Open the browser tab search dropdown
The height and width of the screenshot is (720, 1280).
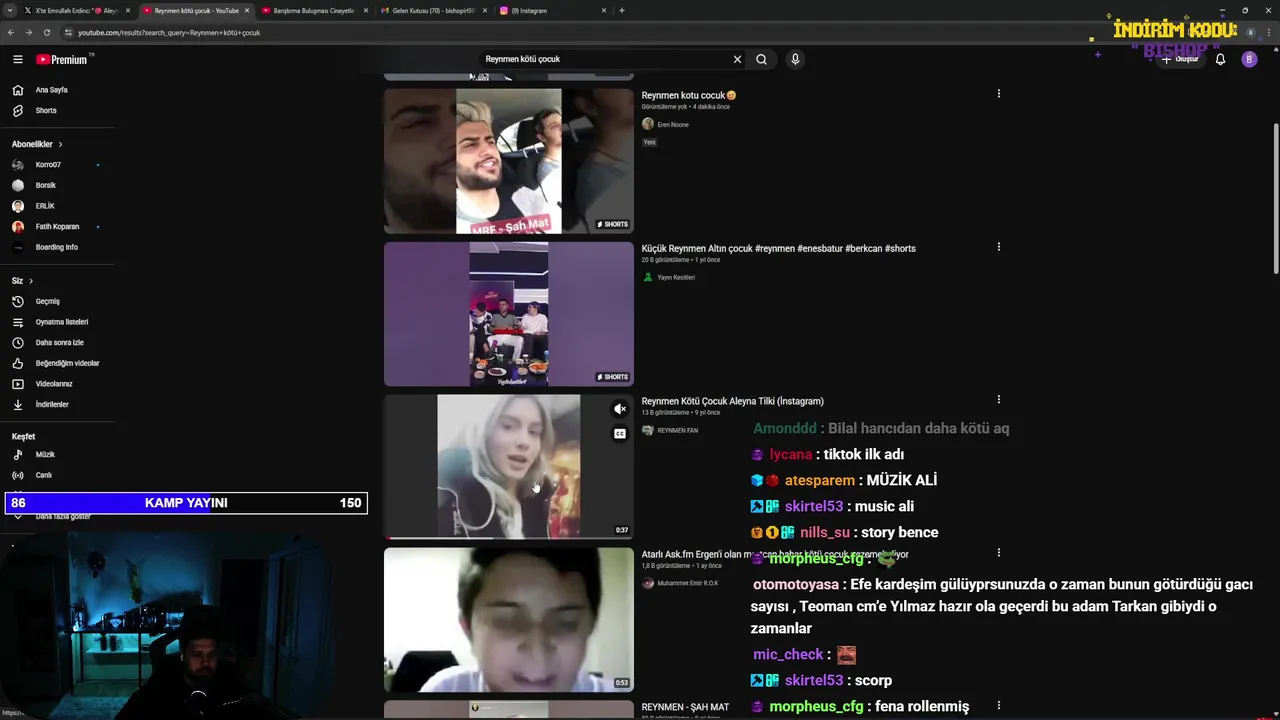pyautogui.click(x=10, y=10)
